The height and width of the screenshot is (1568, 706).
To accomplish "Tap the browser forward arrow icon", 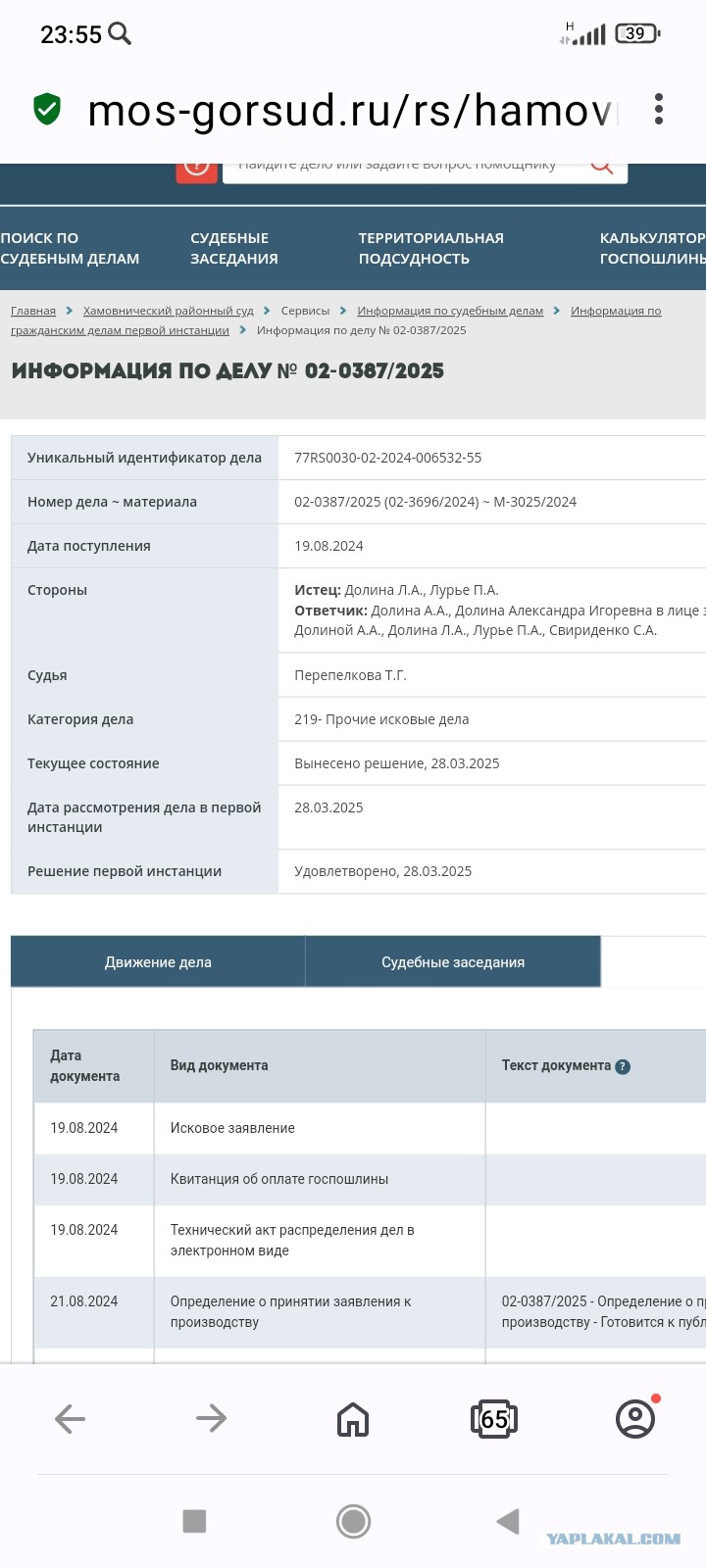I will coord(212,1418).
